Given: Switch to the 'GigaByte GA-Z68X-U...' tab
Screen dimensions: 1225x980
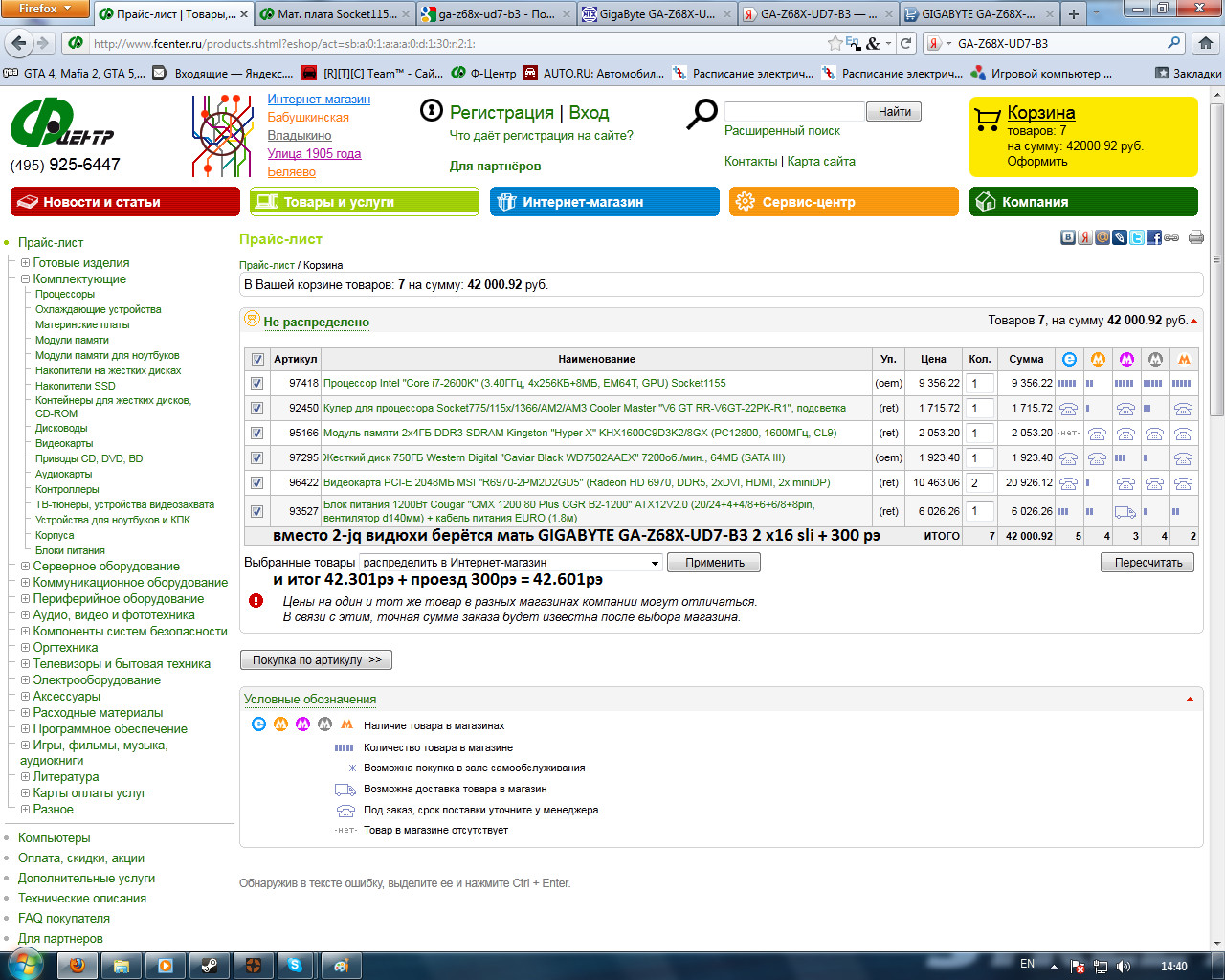Looking at the screenshot, I should [x=657, y=14].
